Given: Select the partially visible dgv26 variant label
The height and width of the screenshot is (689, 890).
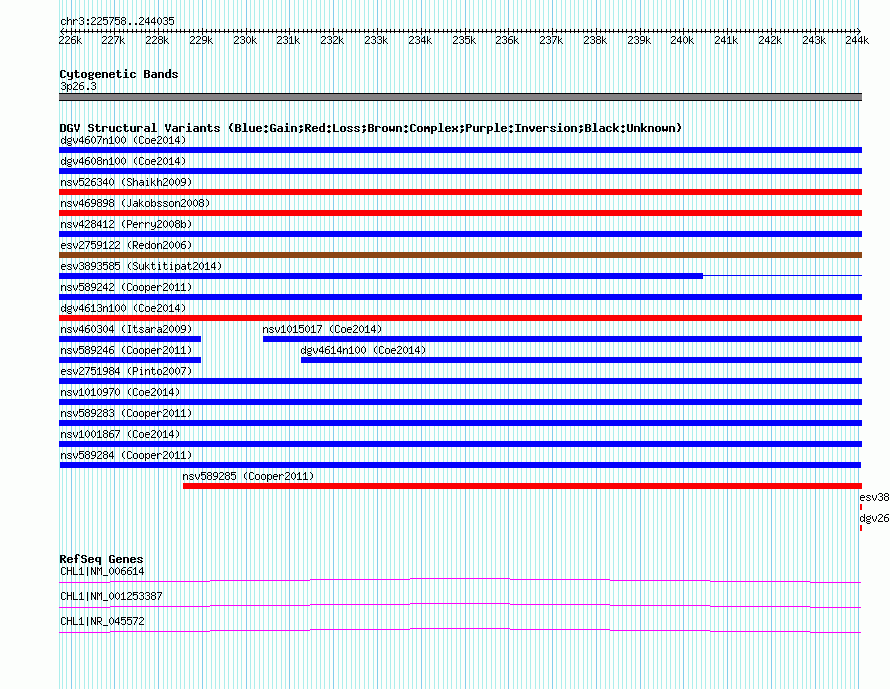Looking at the screenshot, I should [x=874, y=518].
